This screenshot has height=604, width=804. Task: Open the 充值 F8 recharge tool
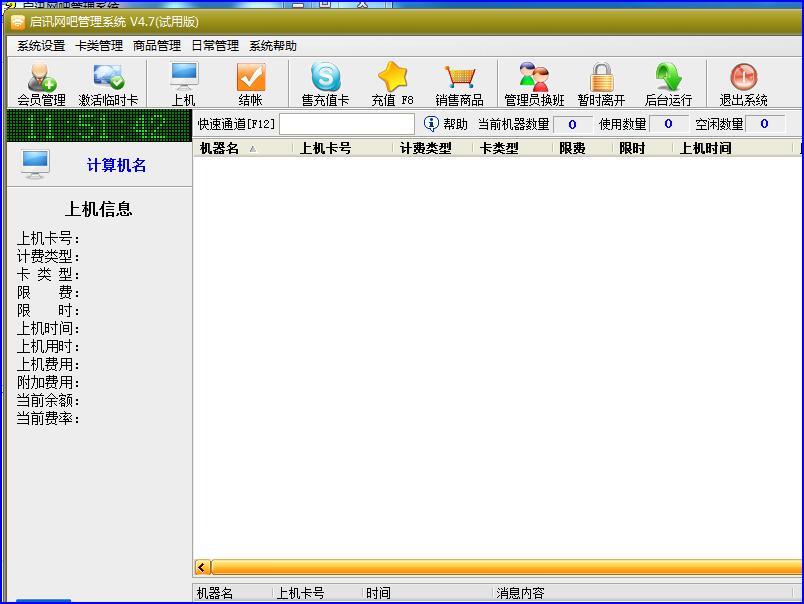[x=392, y=83]
